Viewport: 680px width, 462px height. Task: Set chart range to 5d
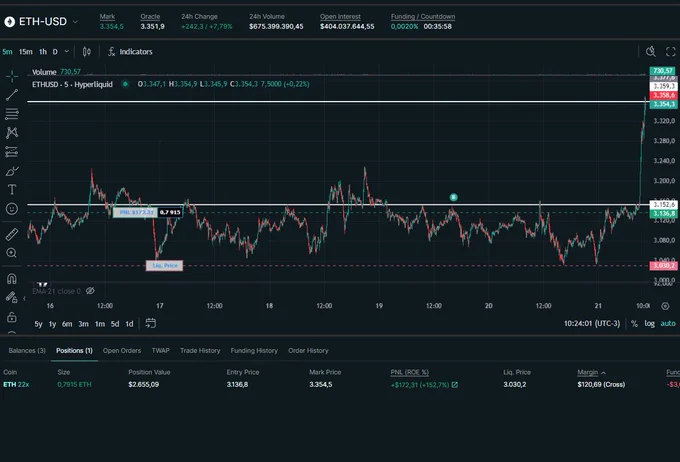pos(115,324)
